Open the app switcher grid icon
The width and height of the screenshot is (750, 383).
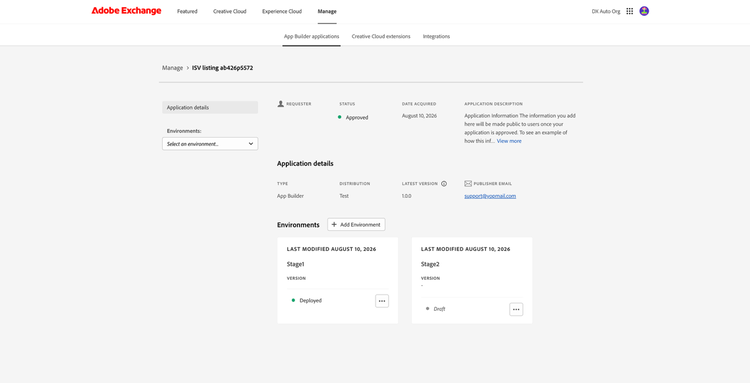pyautogui.click(x=629, y=11)
